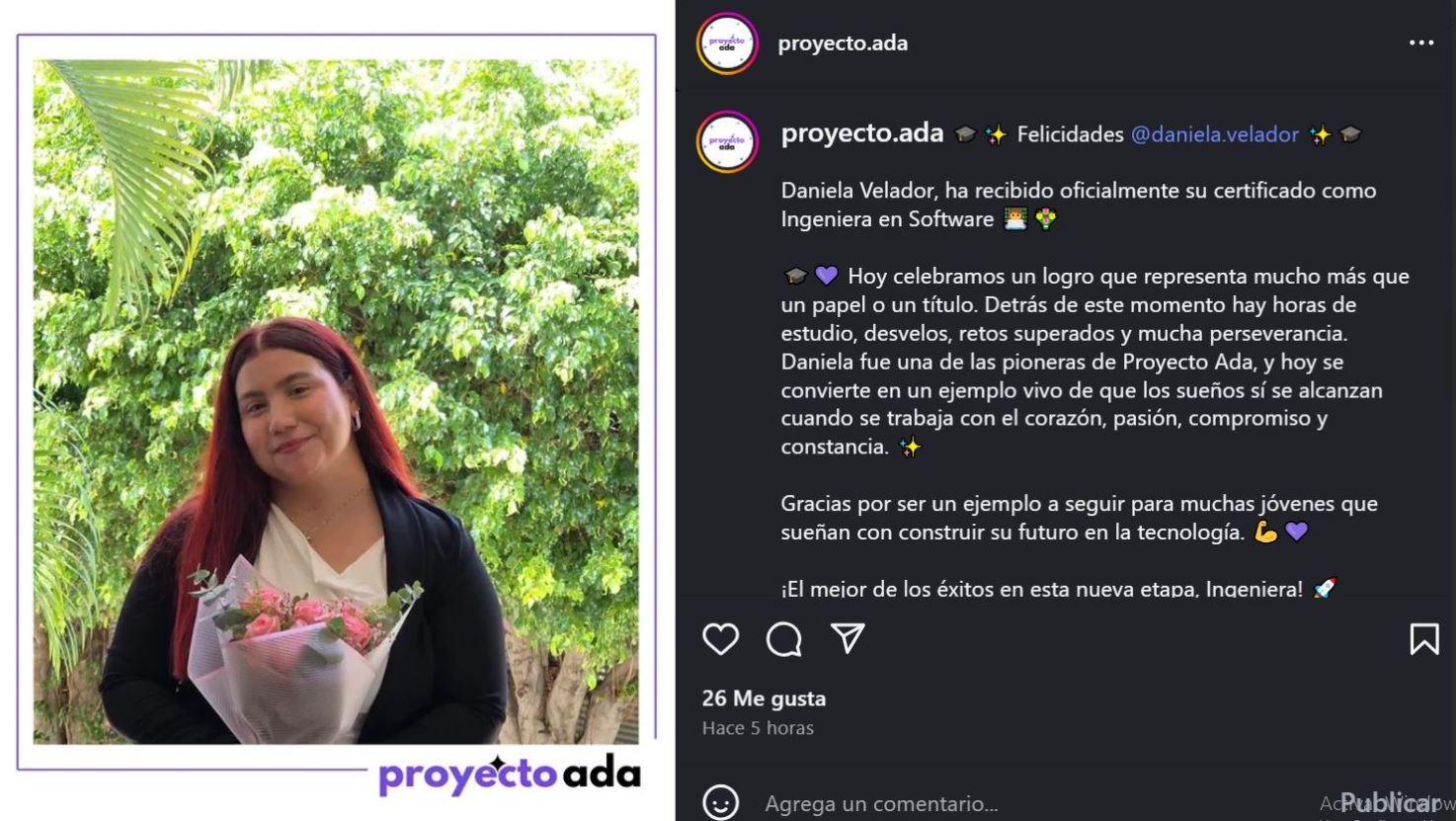Click the post photo of the graduate
This screenshot has height=821, width=1456.
[x=336, y=401]
